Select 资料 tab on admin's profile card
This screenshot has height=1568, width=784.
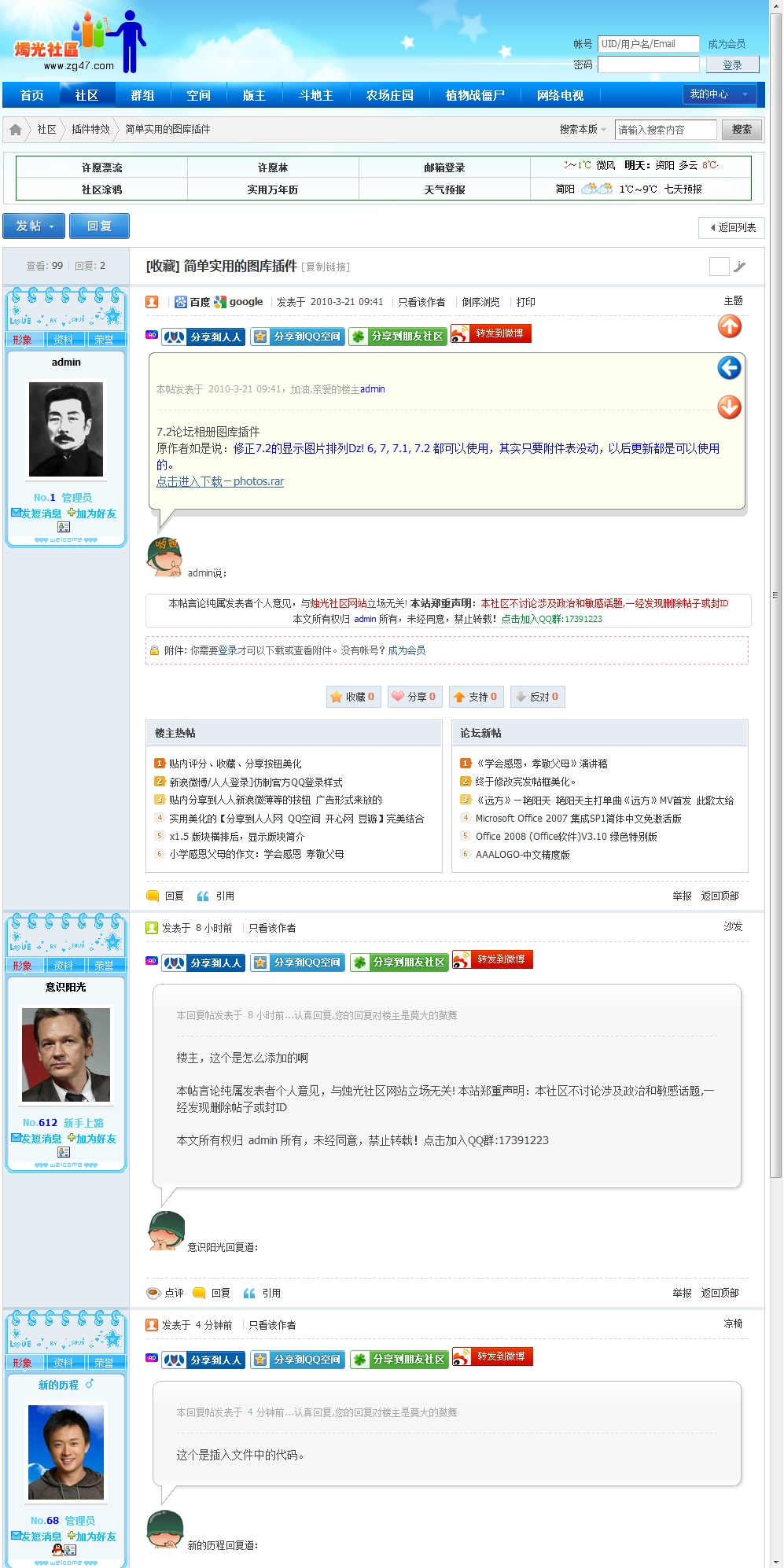(x=63, y=340)
